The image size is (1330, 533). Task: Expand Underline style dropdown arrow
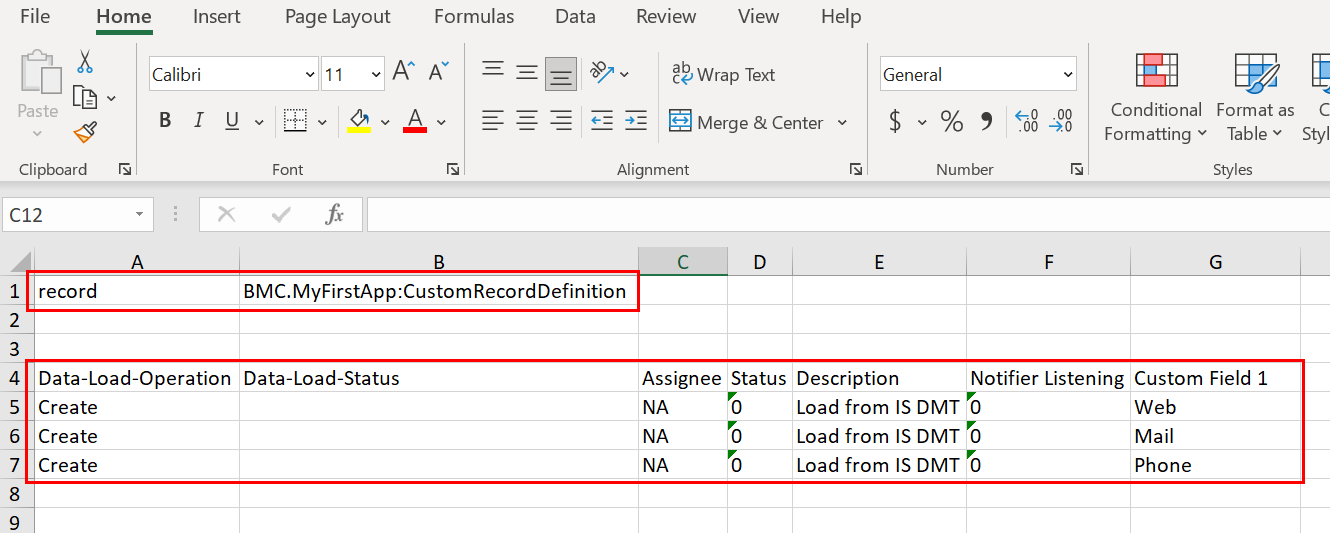click(x=259, y=122)
